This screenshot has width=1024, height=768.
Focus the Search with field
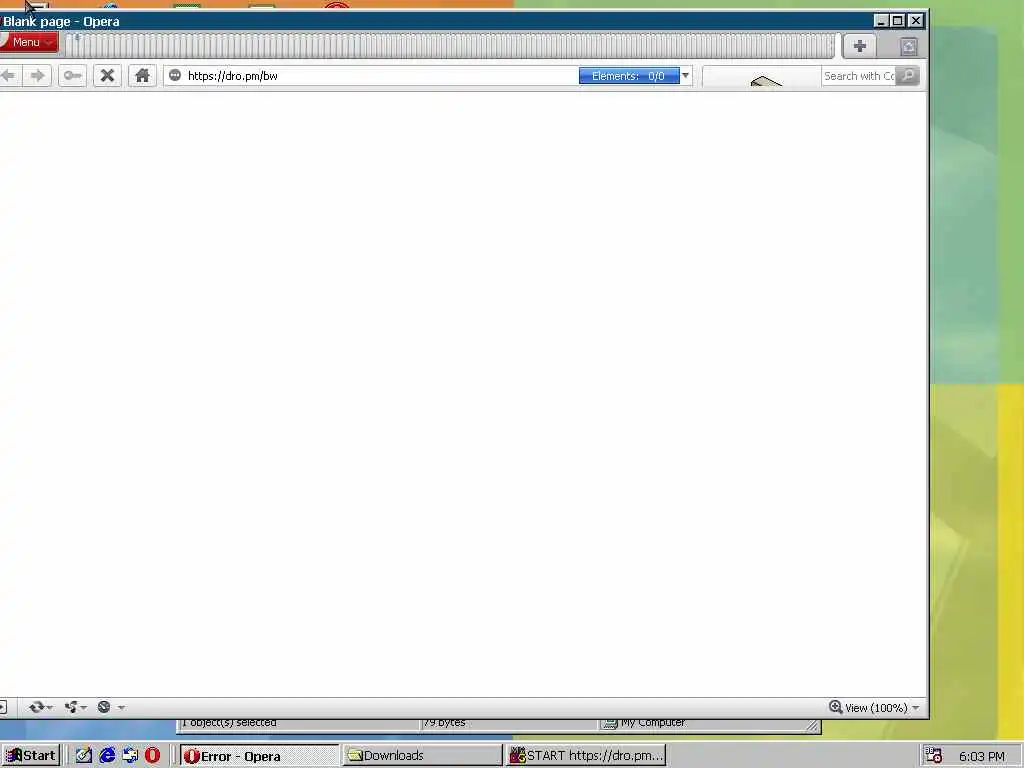coord(858,76)
